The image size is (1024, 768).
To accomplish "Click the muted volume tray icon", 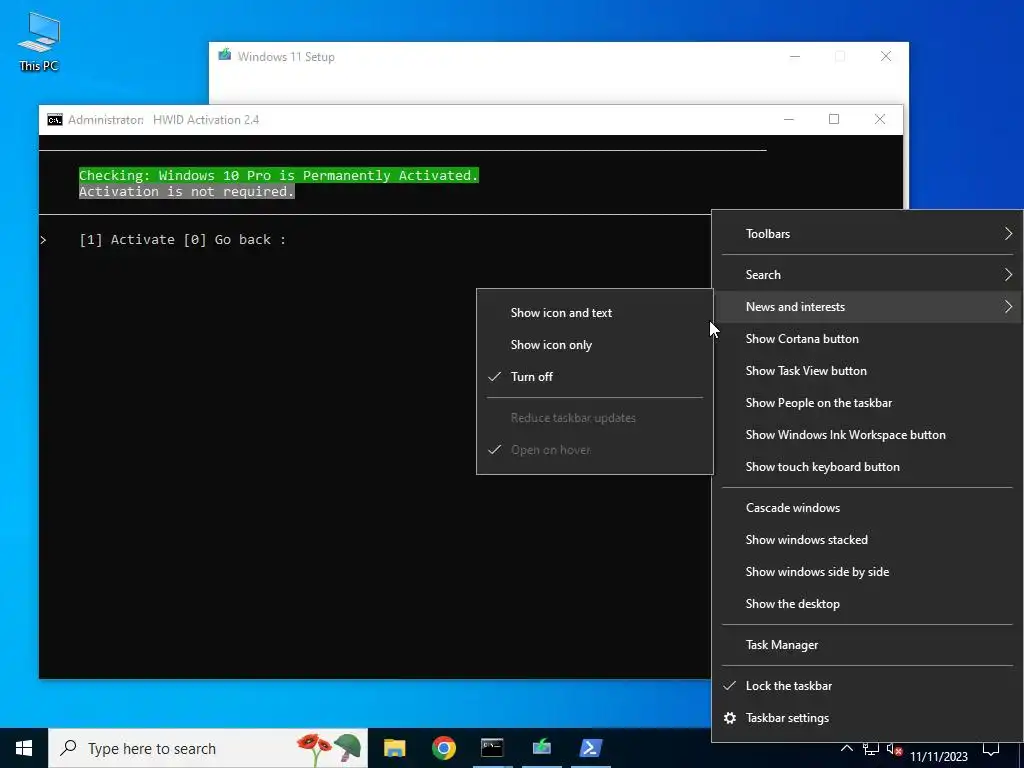I will tap(894, 749).
